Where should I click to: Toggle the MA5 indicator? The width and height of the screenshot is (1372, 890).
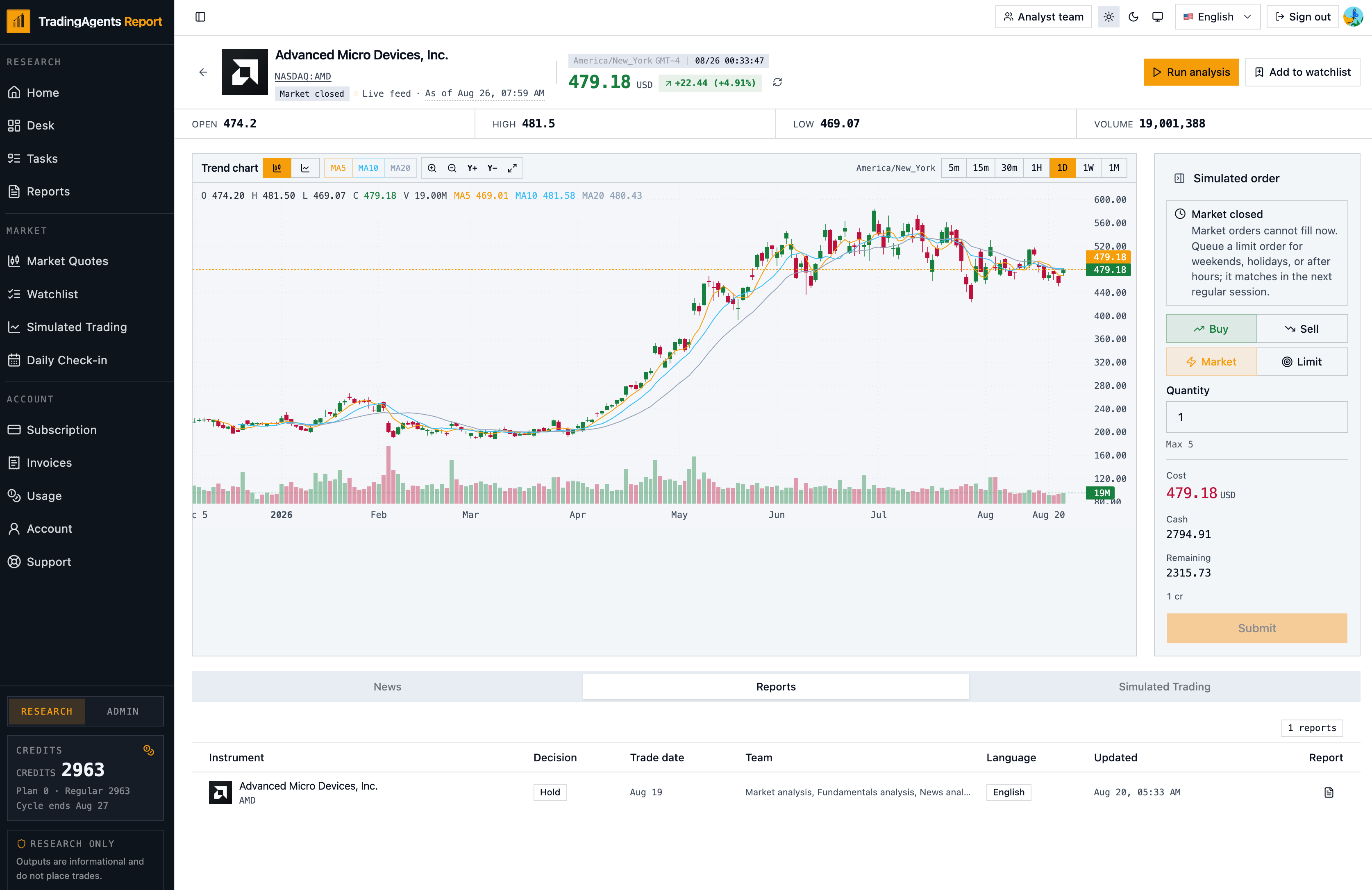tap(338, 168)
